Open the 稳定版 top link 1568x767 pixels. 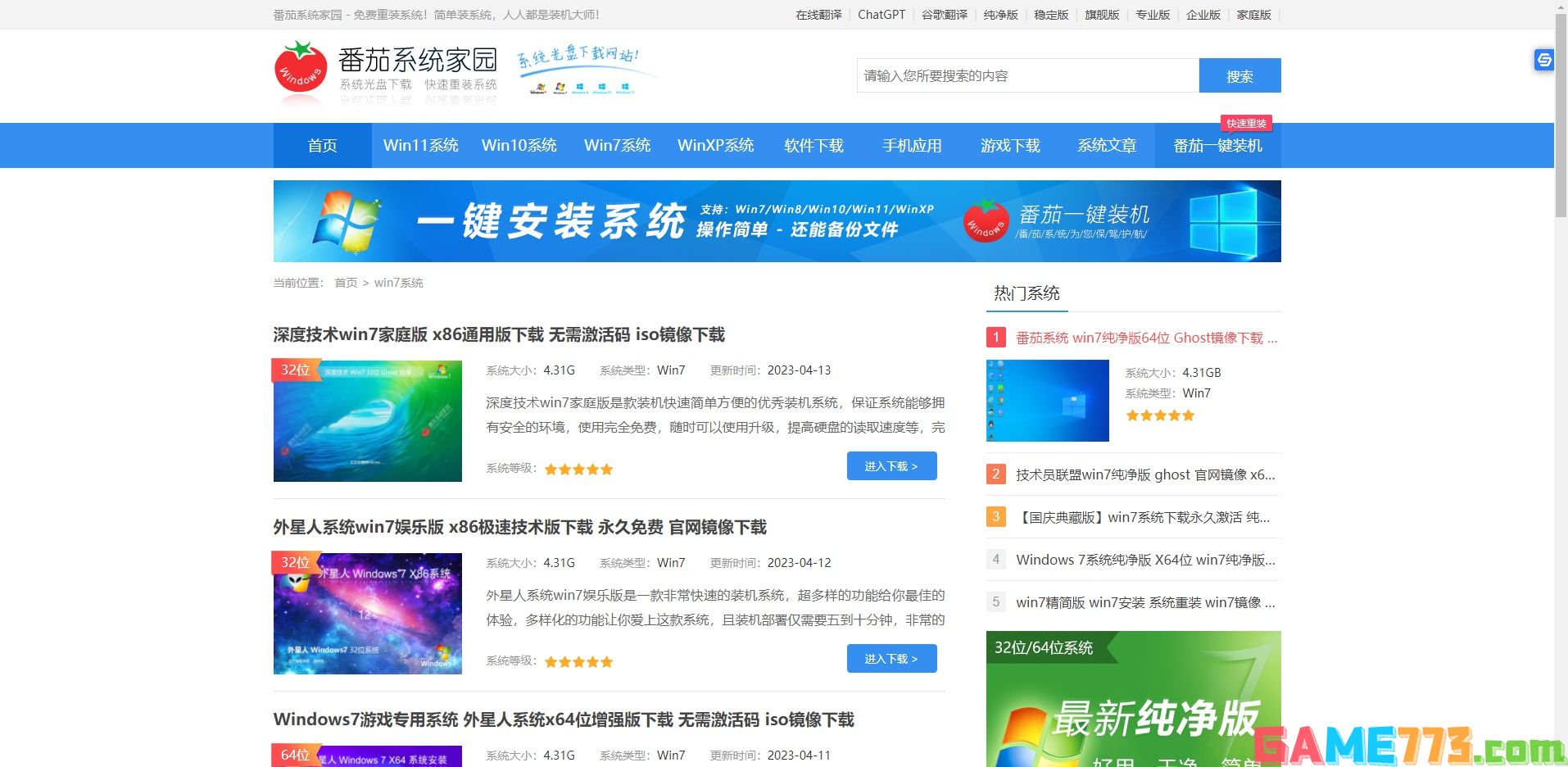[x=1051, y=15]
